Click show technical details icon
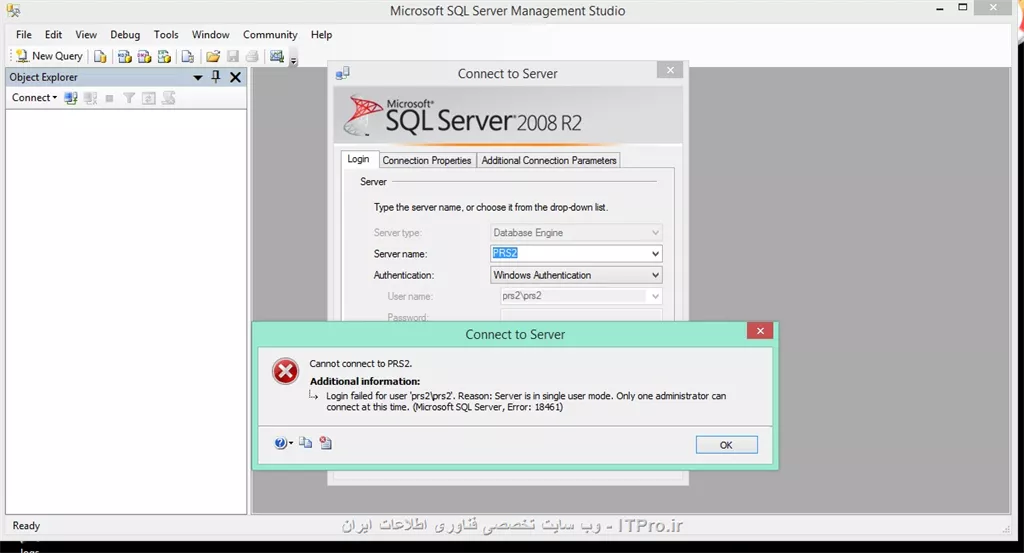The height and width of the screenshot is (553, 1024). click(x=325, y=443)
